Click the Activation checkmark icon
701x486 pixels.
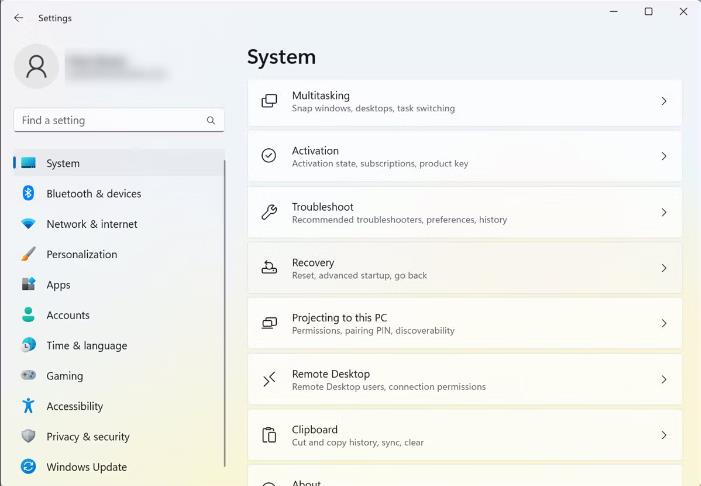(x=269, y=156)
